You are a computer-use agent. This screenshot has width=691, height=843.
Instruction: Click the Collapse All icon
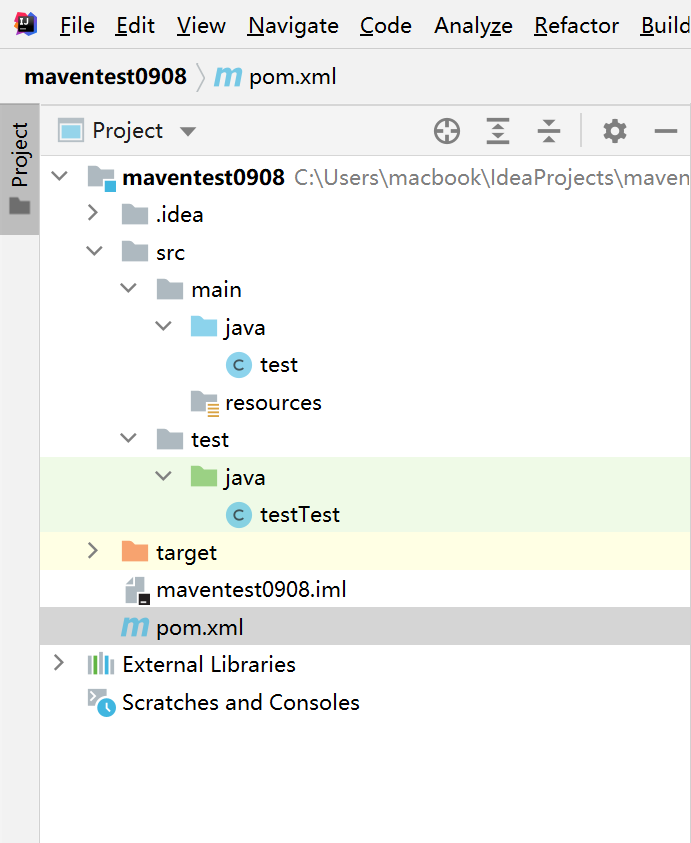548,131
